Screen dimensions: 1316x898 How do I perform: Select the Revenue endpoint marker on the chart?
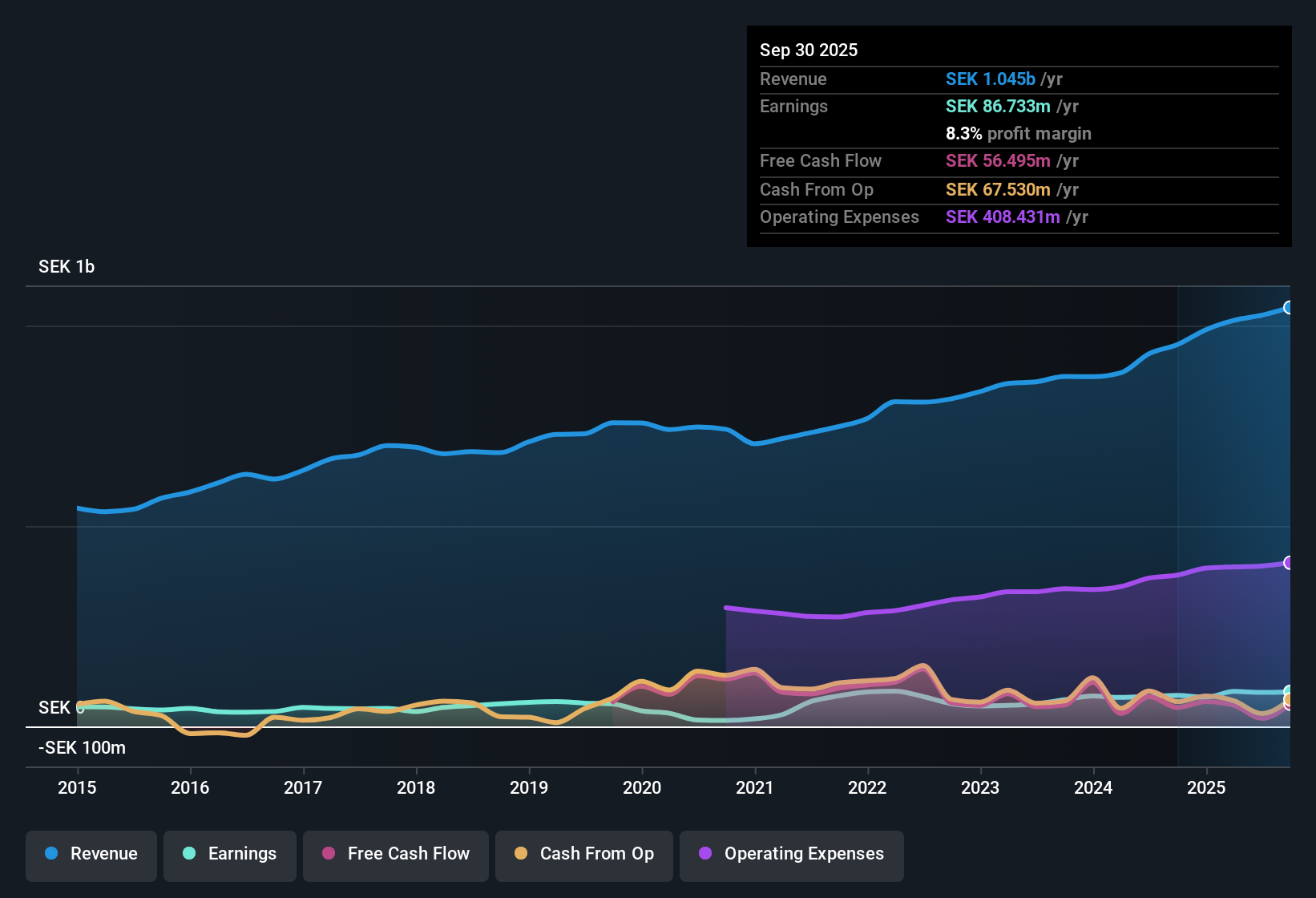tap(1289, 307)
